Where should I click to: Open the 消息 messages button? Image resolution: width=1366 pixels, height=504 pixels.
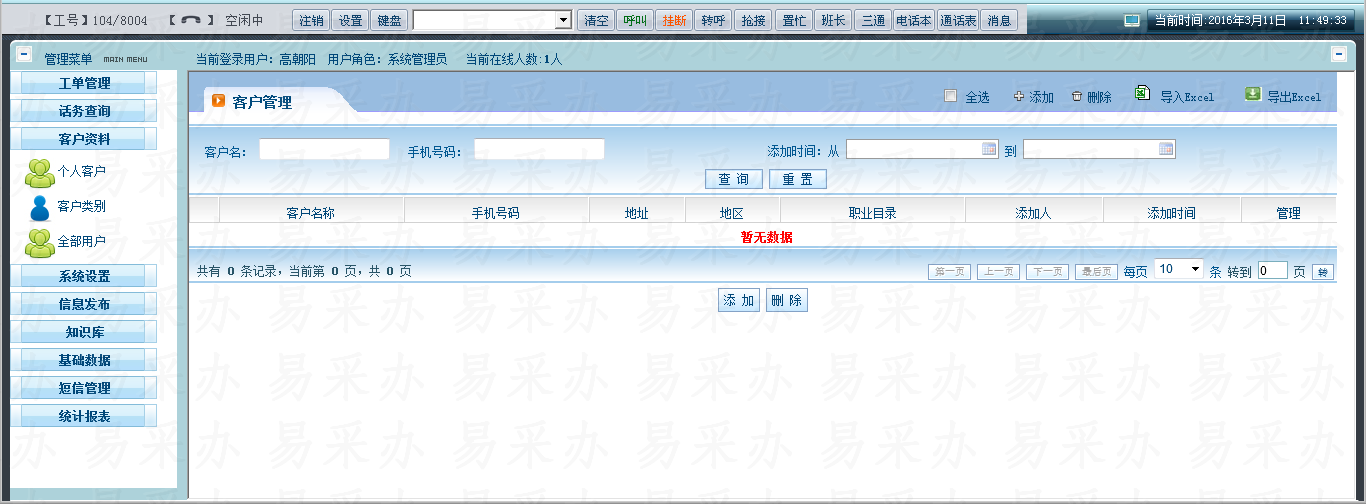(999, 20)
